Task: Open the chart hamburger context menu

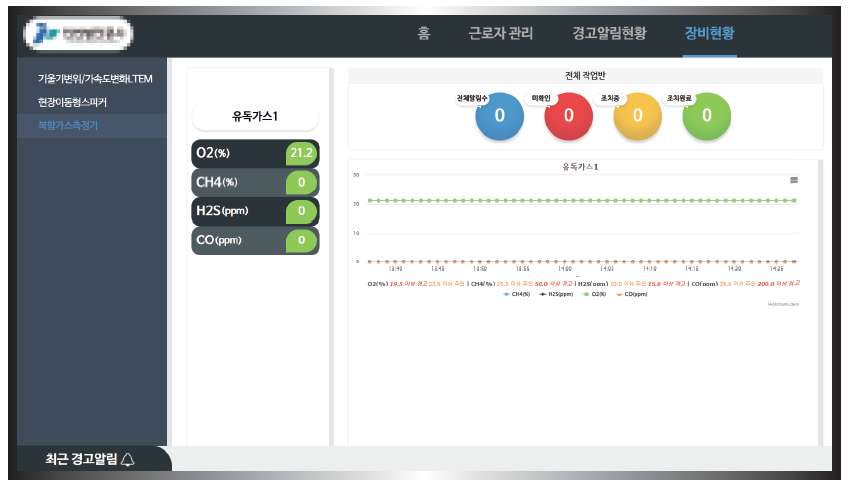Action: point(794,180)
